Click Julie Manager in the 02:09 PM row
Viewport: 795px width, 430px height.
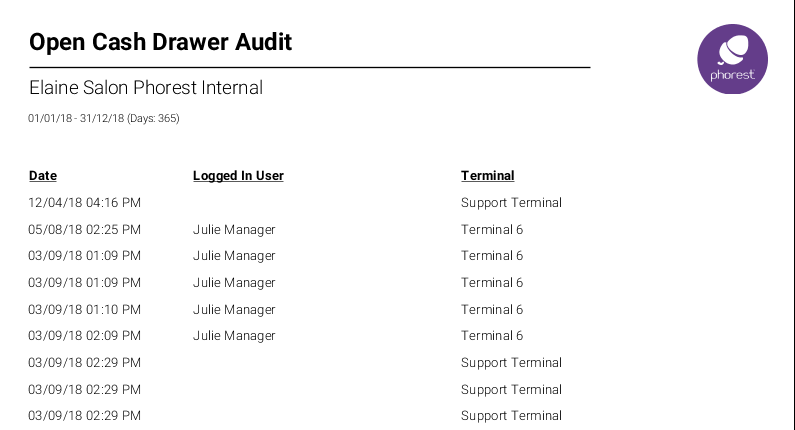234,336
